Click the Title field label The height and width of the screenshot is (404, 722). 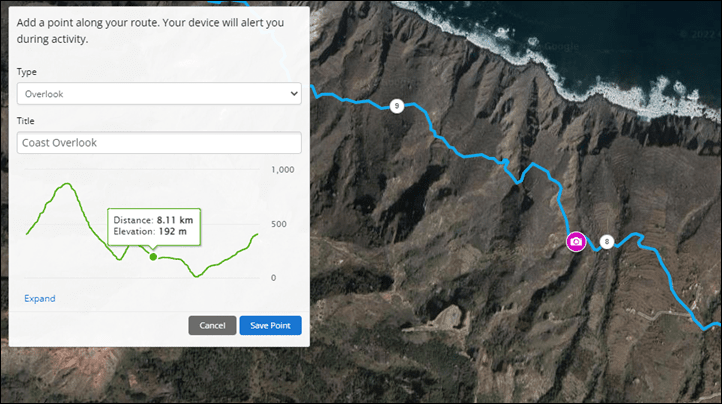pyautogui.click(x=25, y=121)
